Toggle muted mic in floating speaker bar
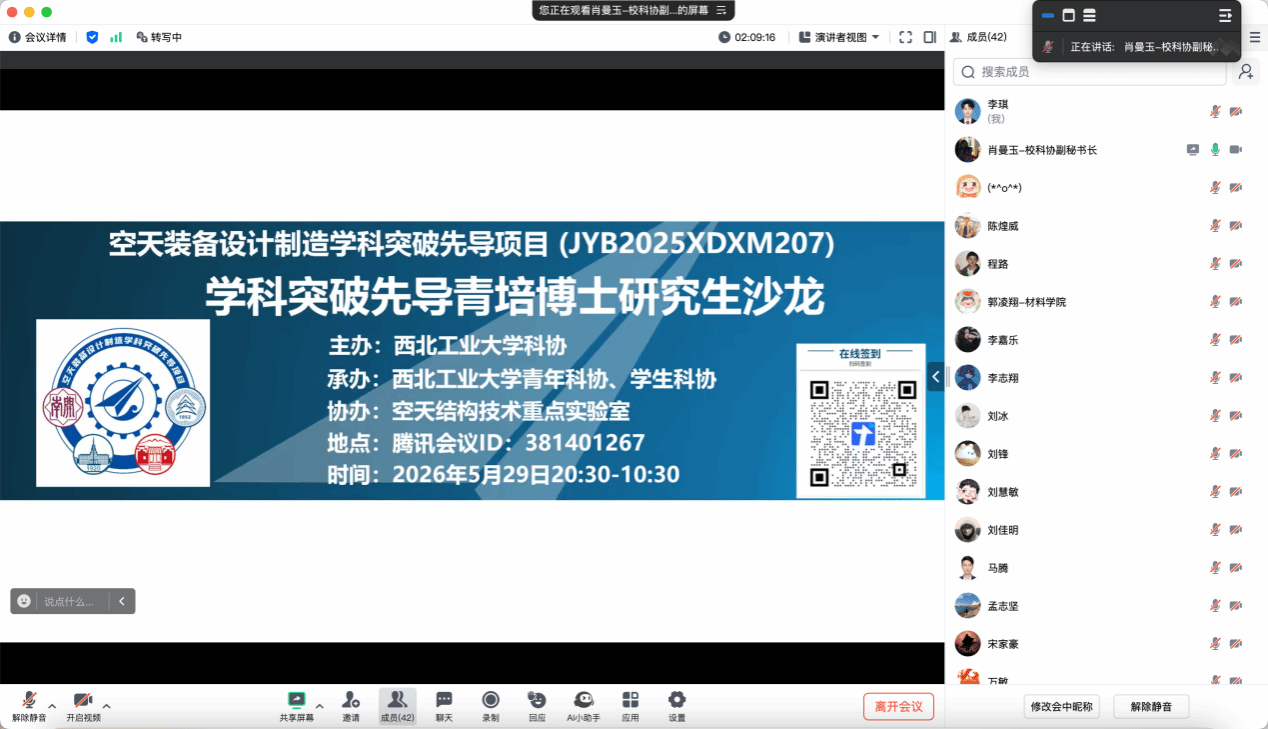 coord(1048,46)
